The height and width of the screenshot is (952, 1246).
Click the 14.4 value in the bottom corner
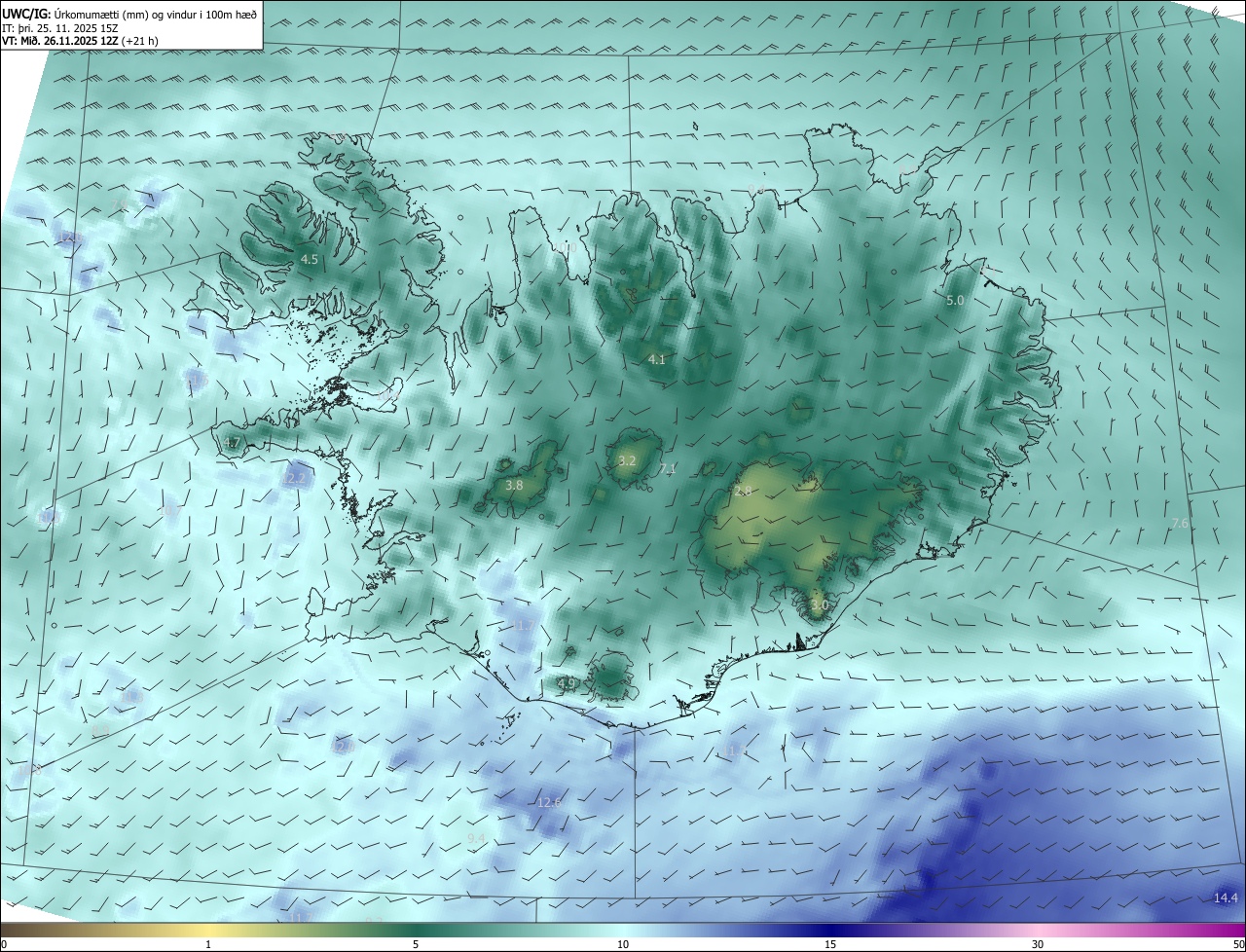[x=1226, y=898]
